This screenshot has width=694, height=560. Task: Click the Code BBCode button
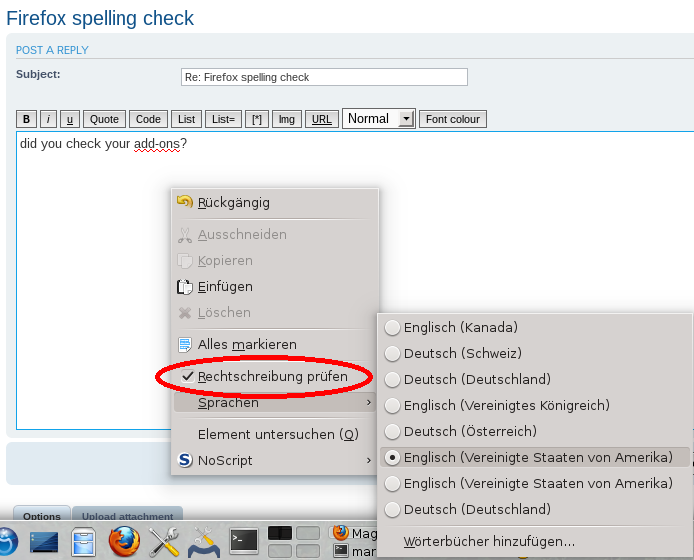pos(148,119)
